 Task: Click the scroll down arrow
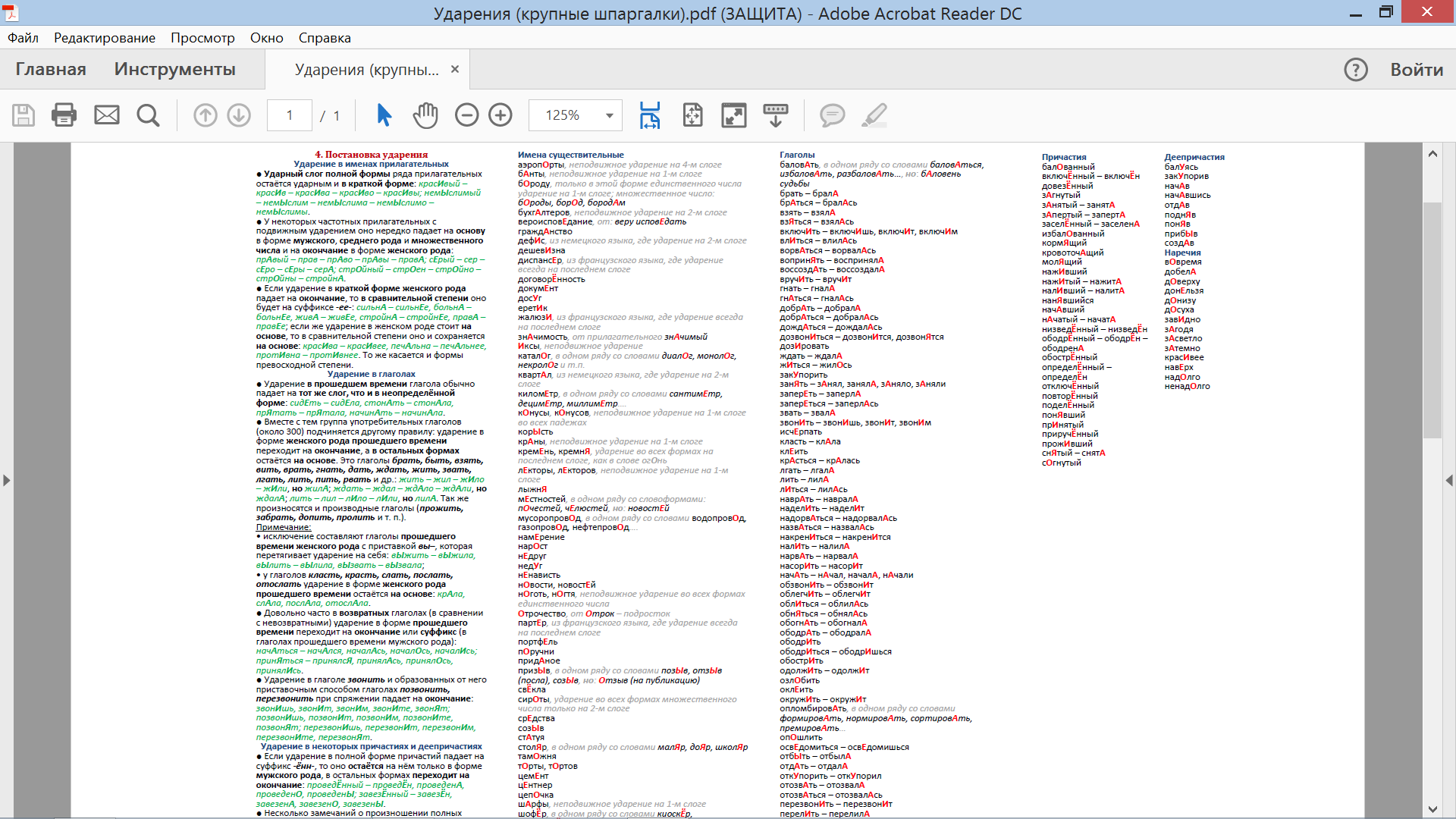tap(1432, 809)
